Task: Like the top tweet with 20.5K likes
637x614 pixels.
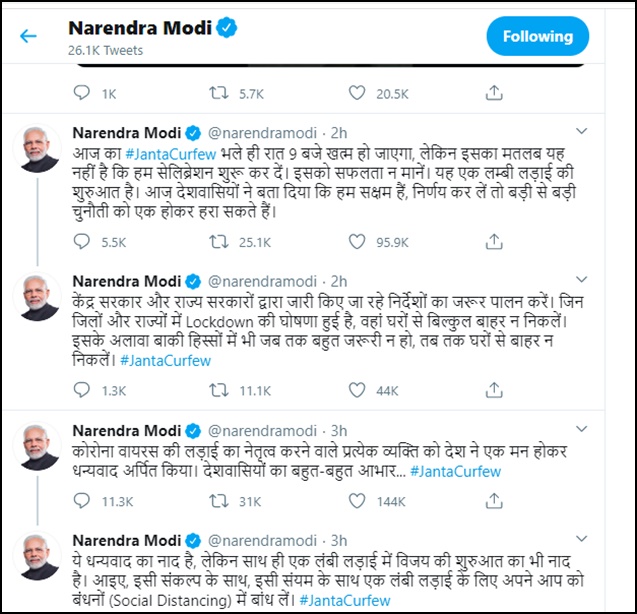Action: 357,93
